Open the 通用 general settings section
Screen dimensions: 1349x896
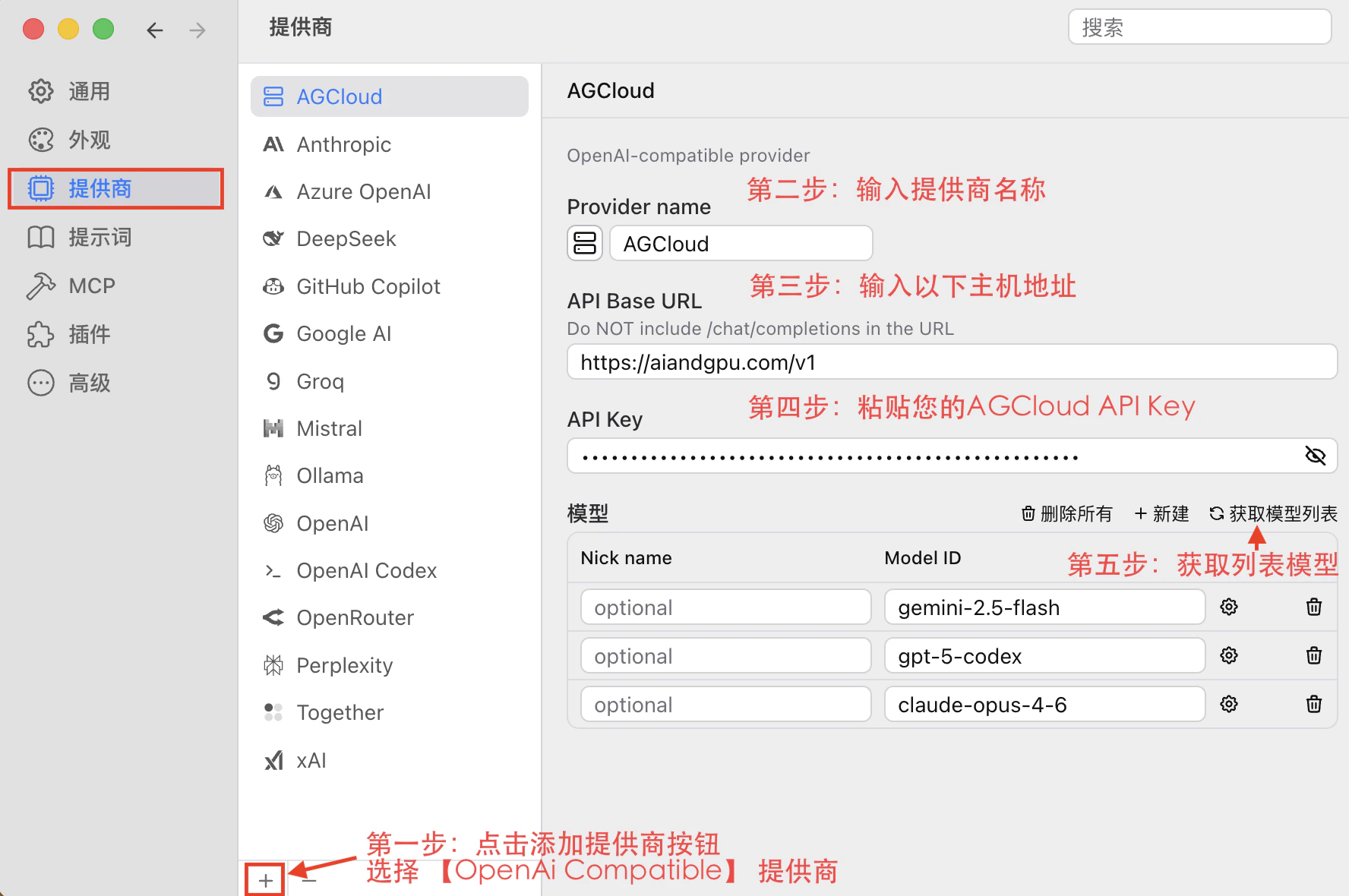[115, 91]
